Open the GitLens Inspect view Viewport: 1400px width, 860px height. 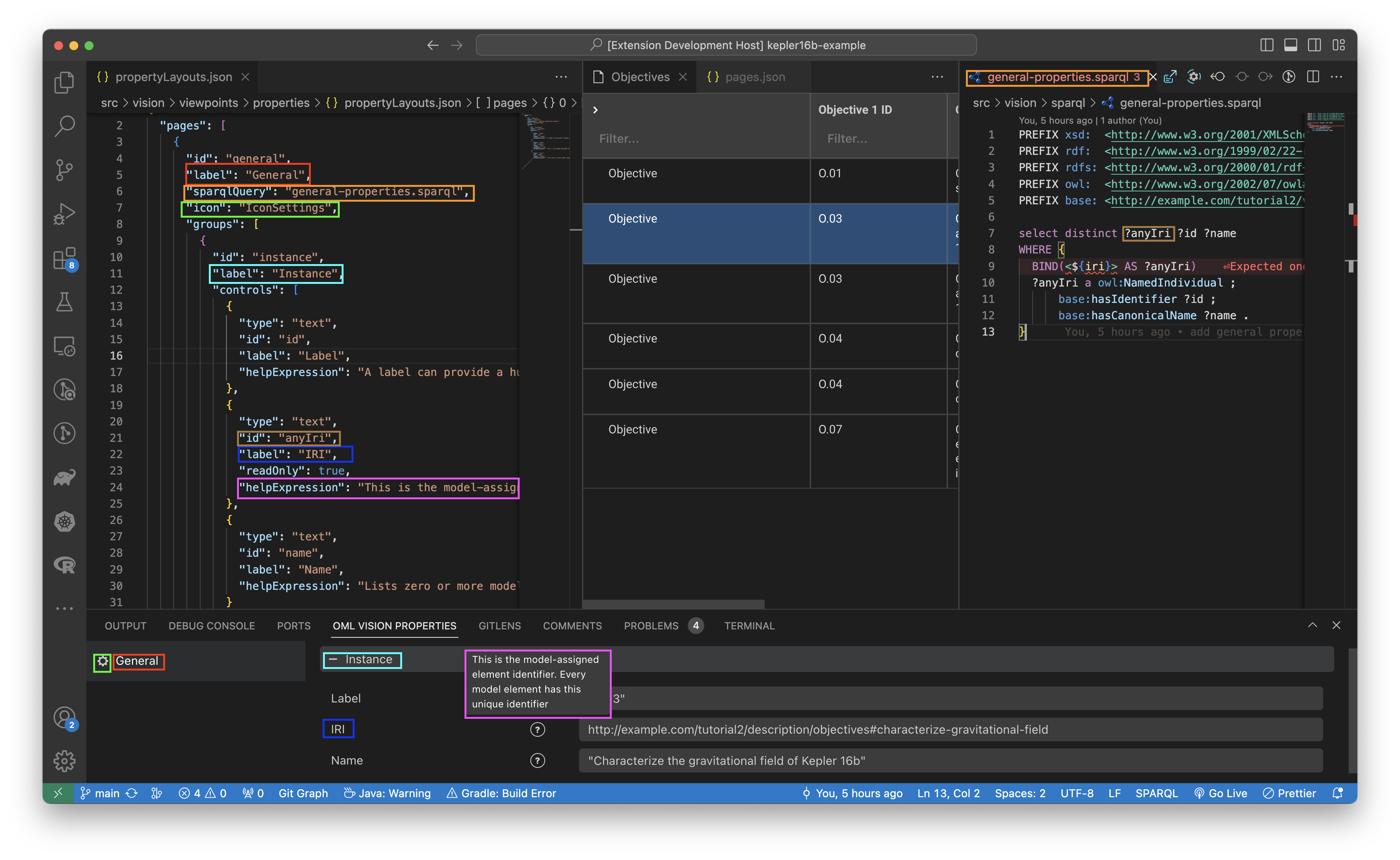click(x=64, y=390)
